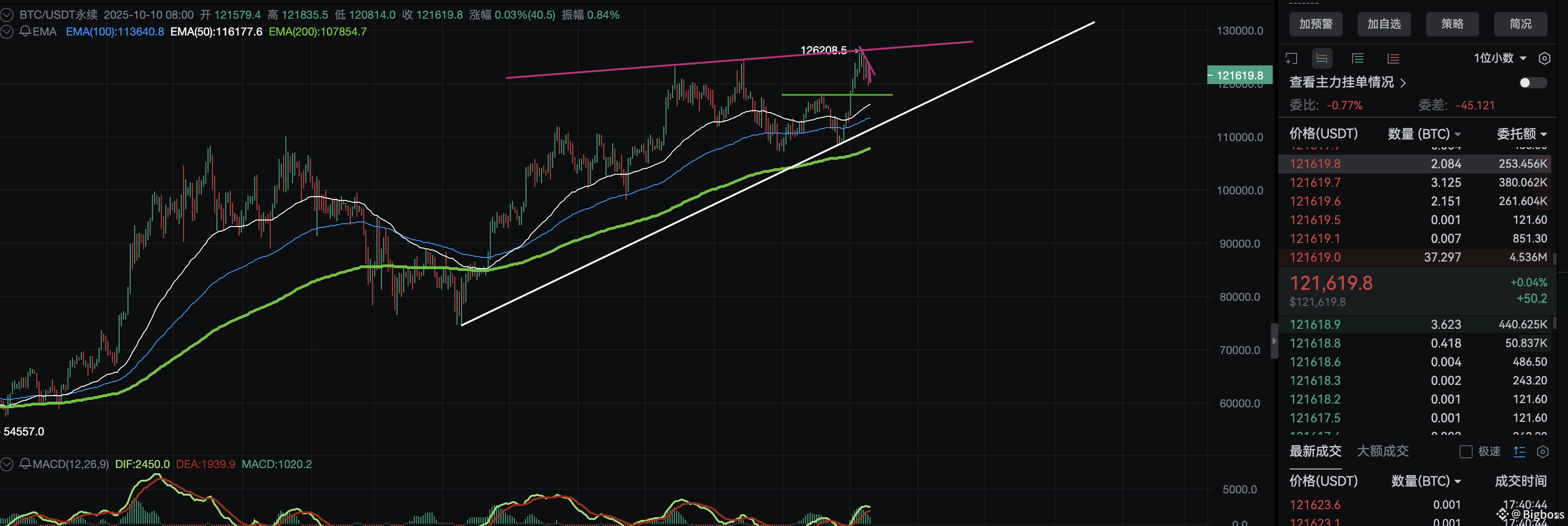
Task: Expand the 数量 (BTC) order book unit dropdown
Action: 1425,134
